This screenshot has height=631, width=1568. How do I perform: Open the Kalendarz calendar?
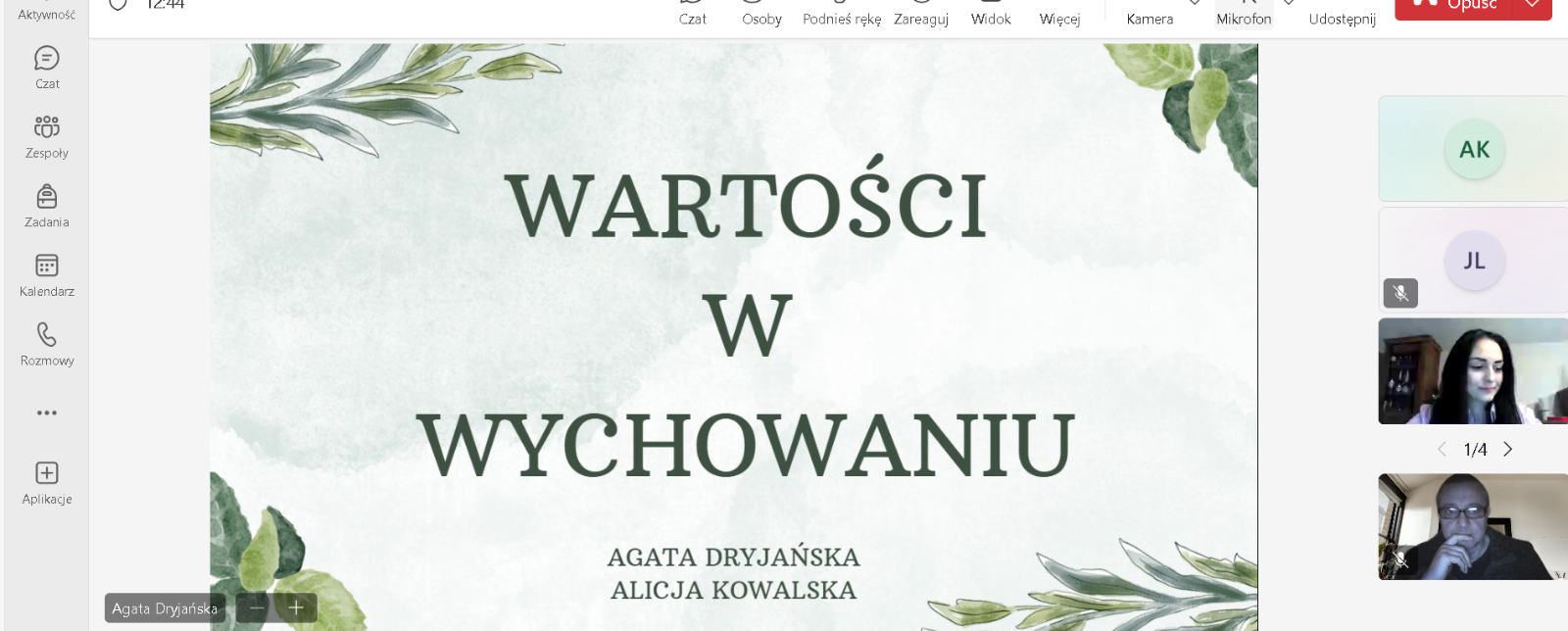coord(47,274)
